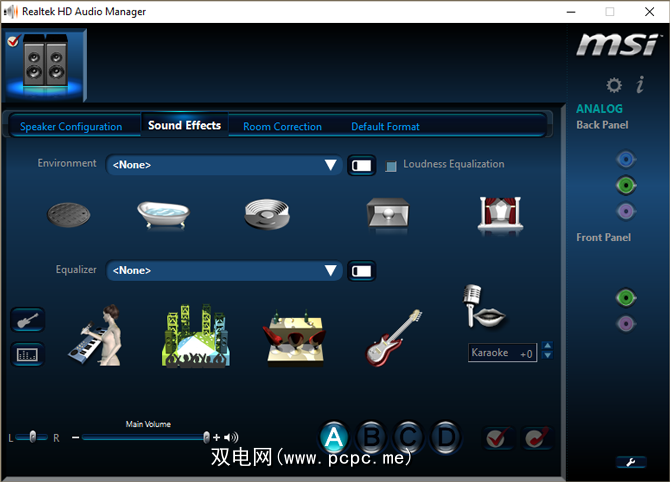The height and width of the screenshot is (482, 670).
Task: Select the Sewer Pipe environment icon
Action: 68,215
